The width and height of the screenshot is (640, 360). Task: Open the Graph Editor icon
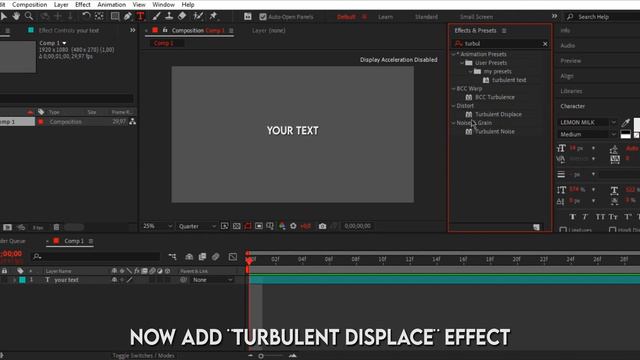pyautogui.click(x=233, y=256)
